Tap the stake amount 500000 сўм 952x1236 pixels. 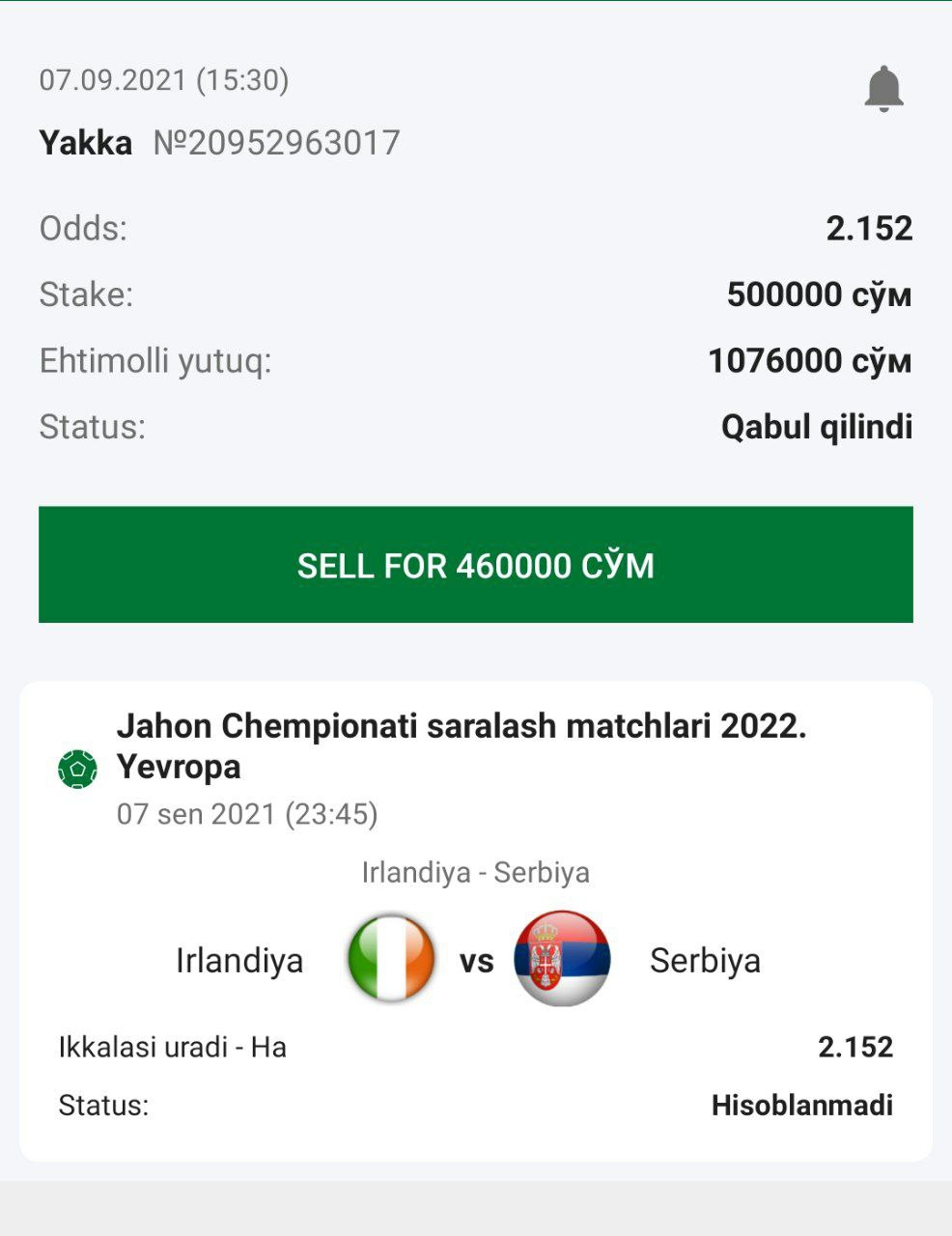819,295
